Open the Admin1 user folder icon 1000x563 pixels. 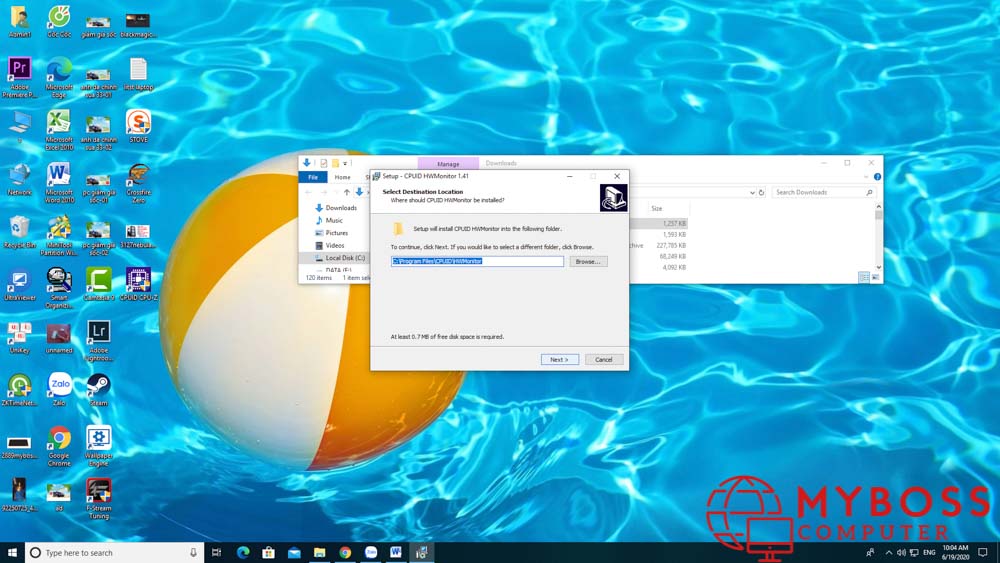19,22
